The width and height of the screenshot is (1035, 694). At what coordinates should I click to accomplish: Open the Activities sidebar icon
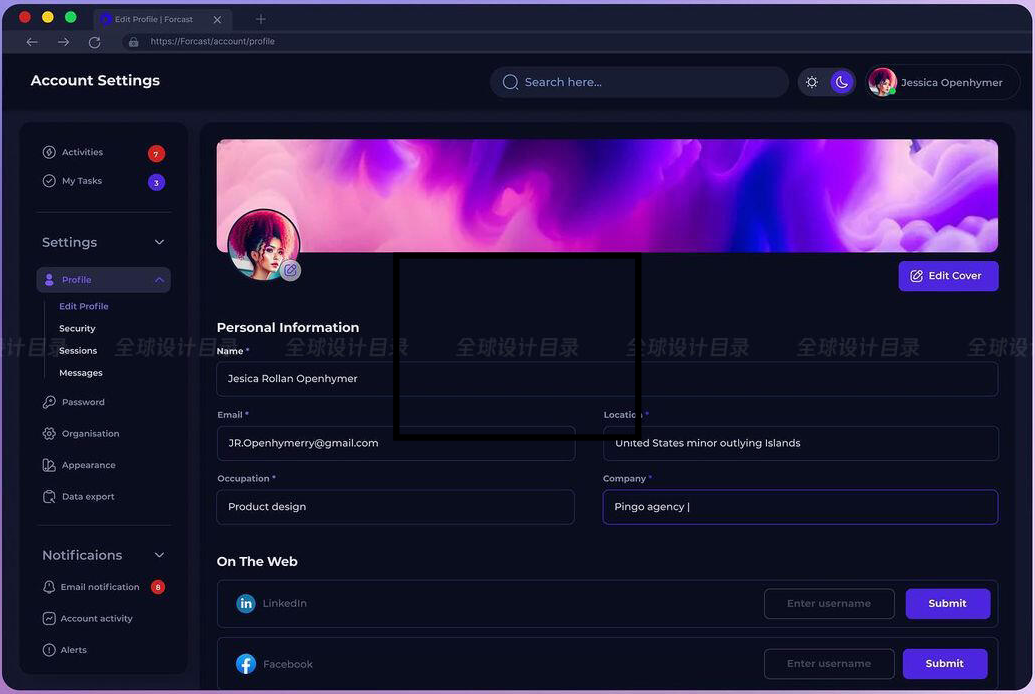(49, 152)
